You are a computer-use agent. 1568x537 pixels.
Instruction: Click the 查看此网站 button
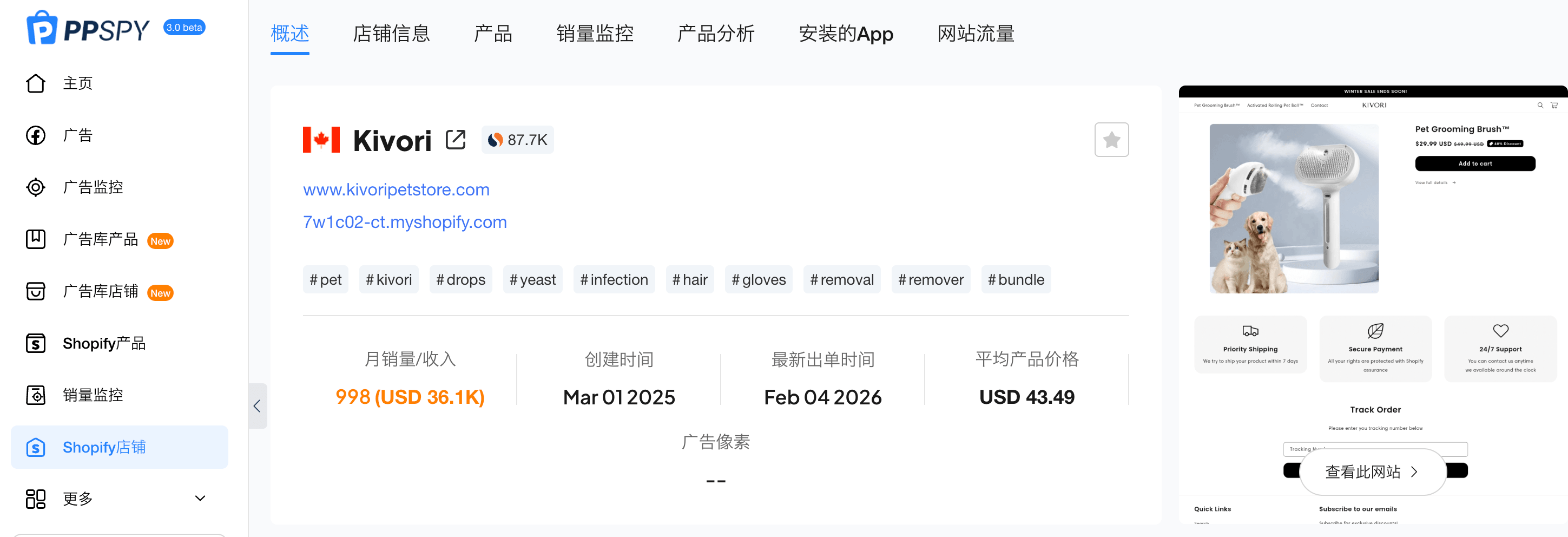tap(1372, 472)
